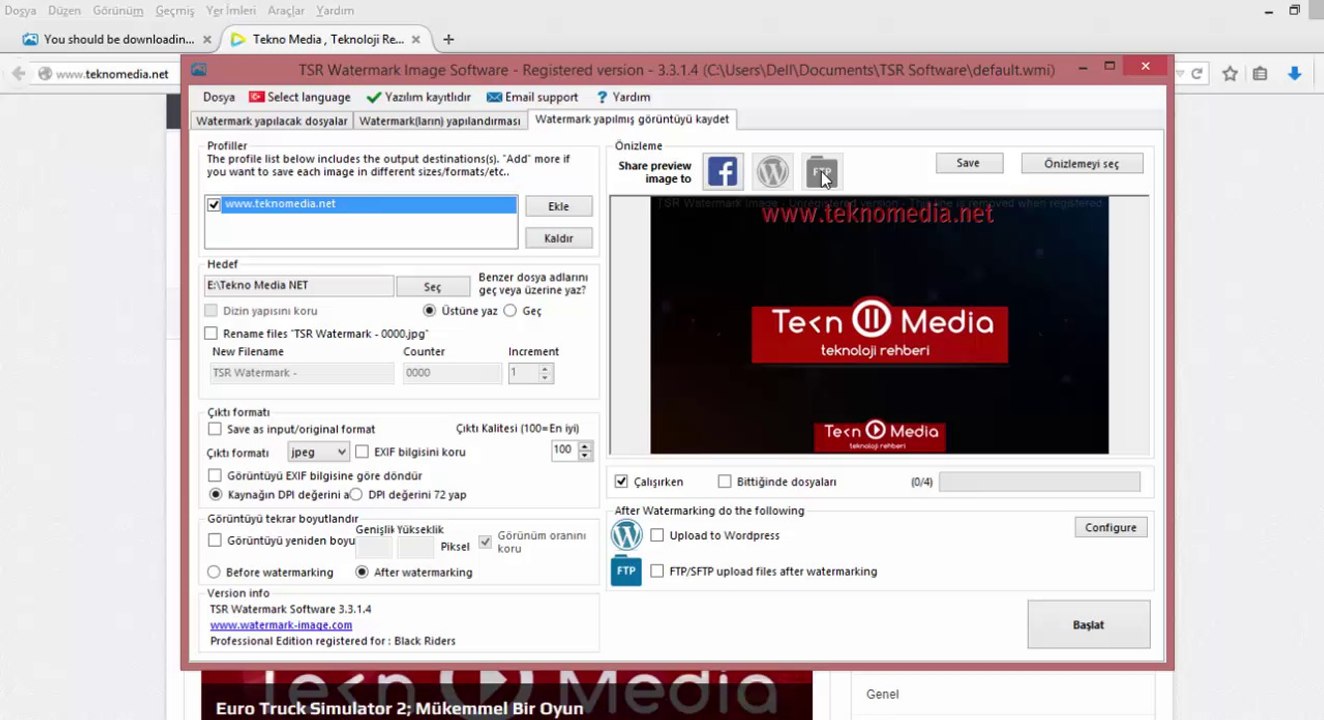Image resolution: width=1324 pixels, height=720 pixels.
Task: Switch to 'You should be downloadin...' browser tab
Action: 117,40
